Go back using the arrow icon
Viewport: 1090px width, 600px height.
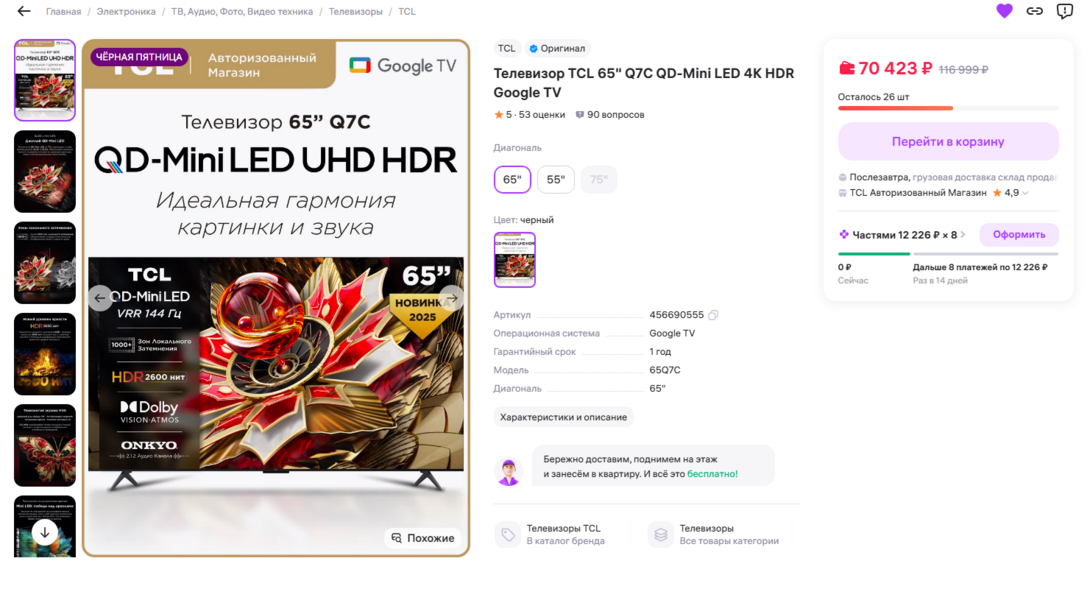24,11
